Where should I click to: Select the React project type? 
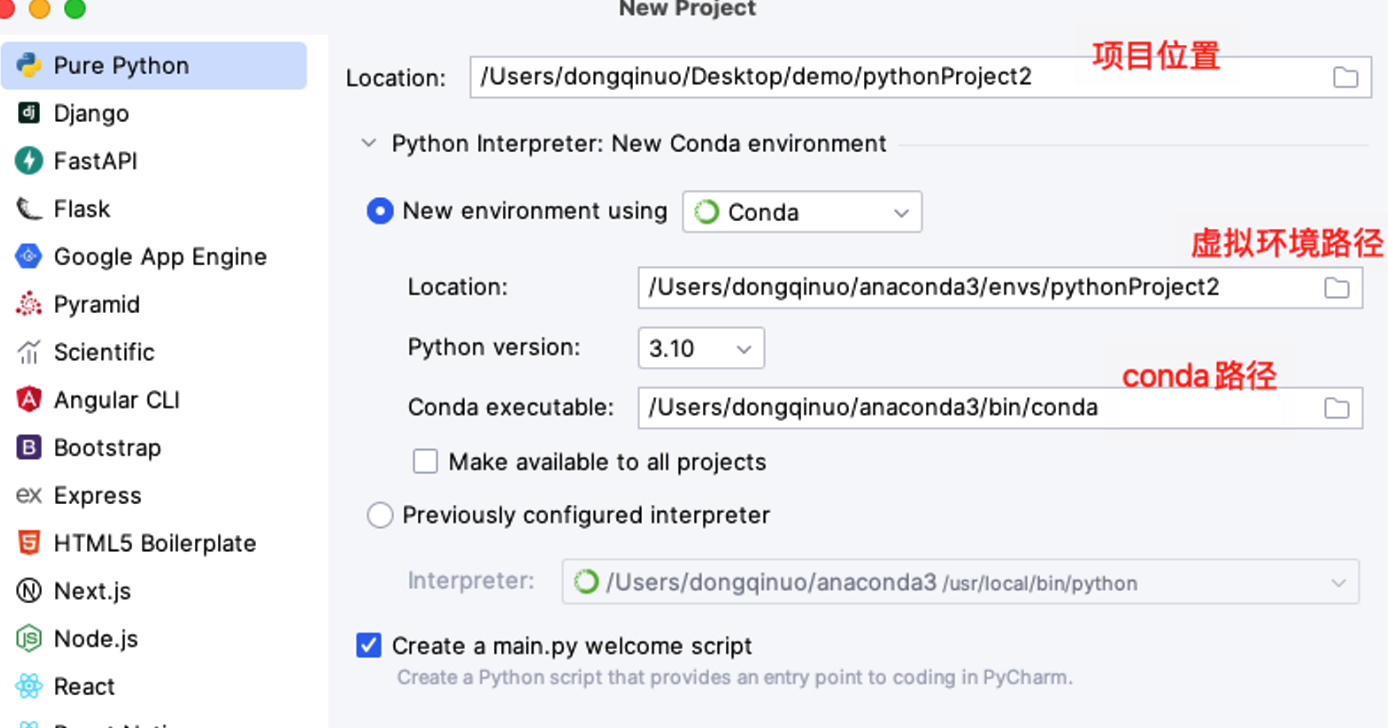[85, 687]
